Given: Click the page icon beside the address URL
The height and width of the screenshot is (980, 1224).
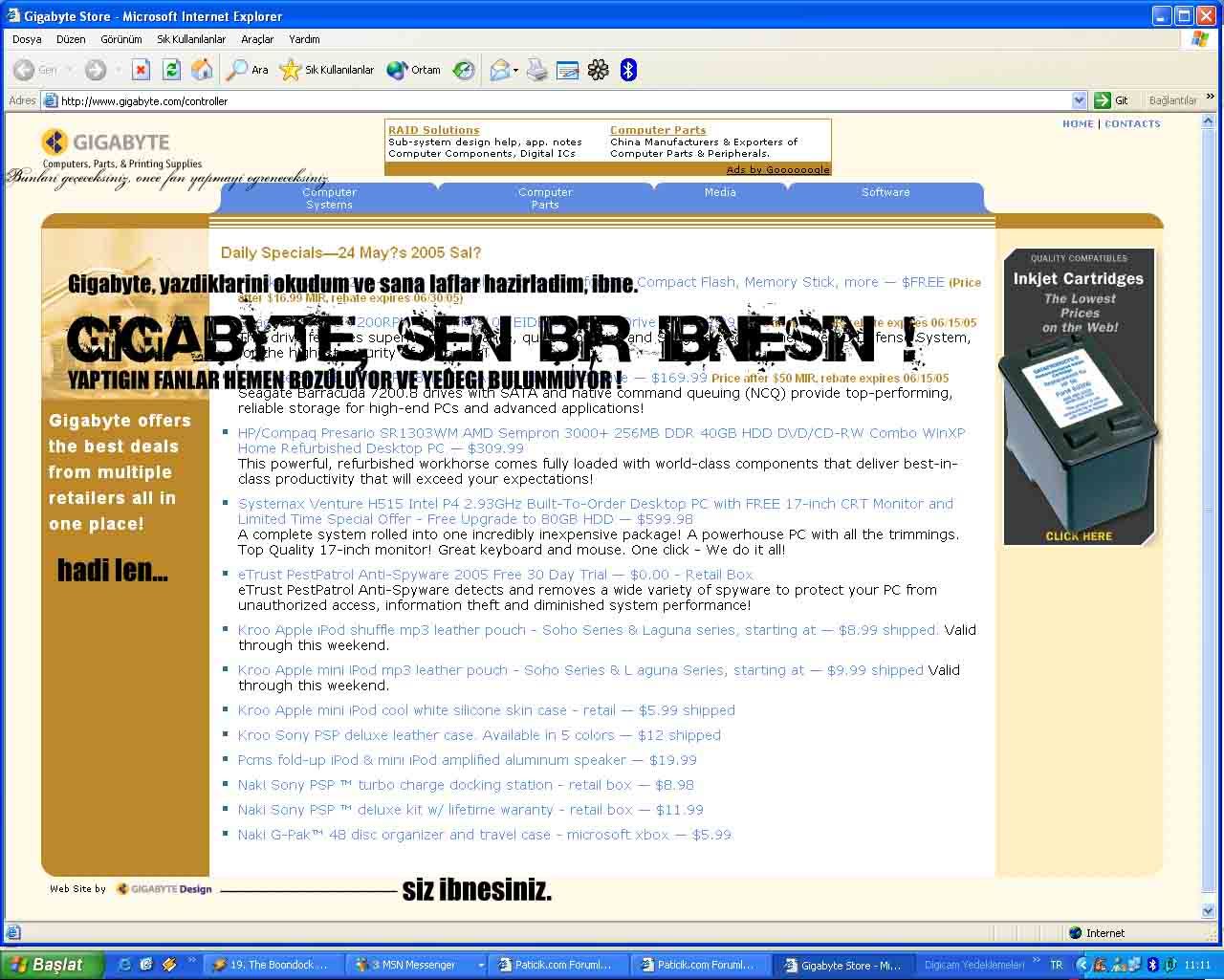Looking at the screenshot, I should pyautogui.click(x=51, y=100).
